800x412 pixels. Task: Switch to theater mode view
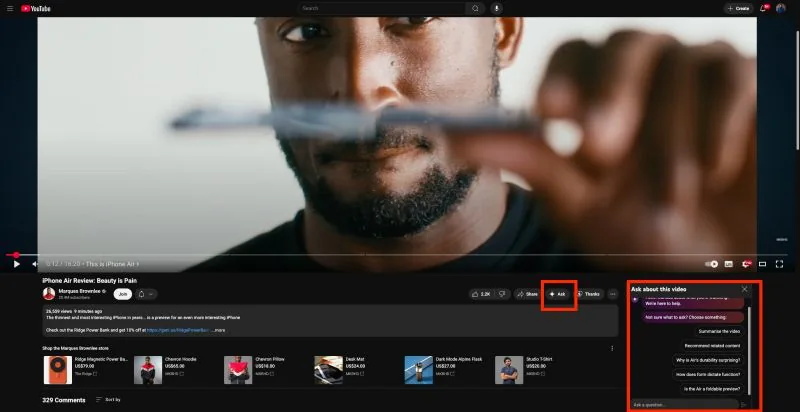[x=762, y=264]
